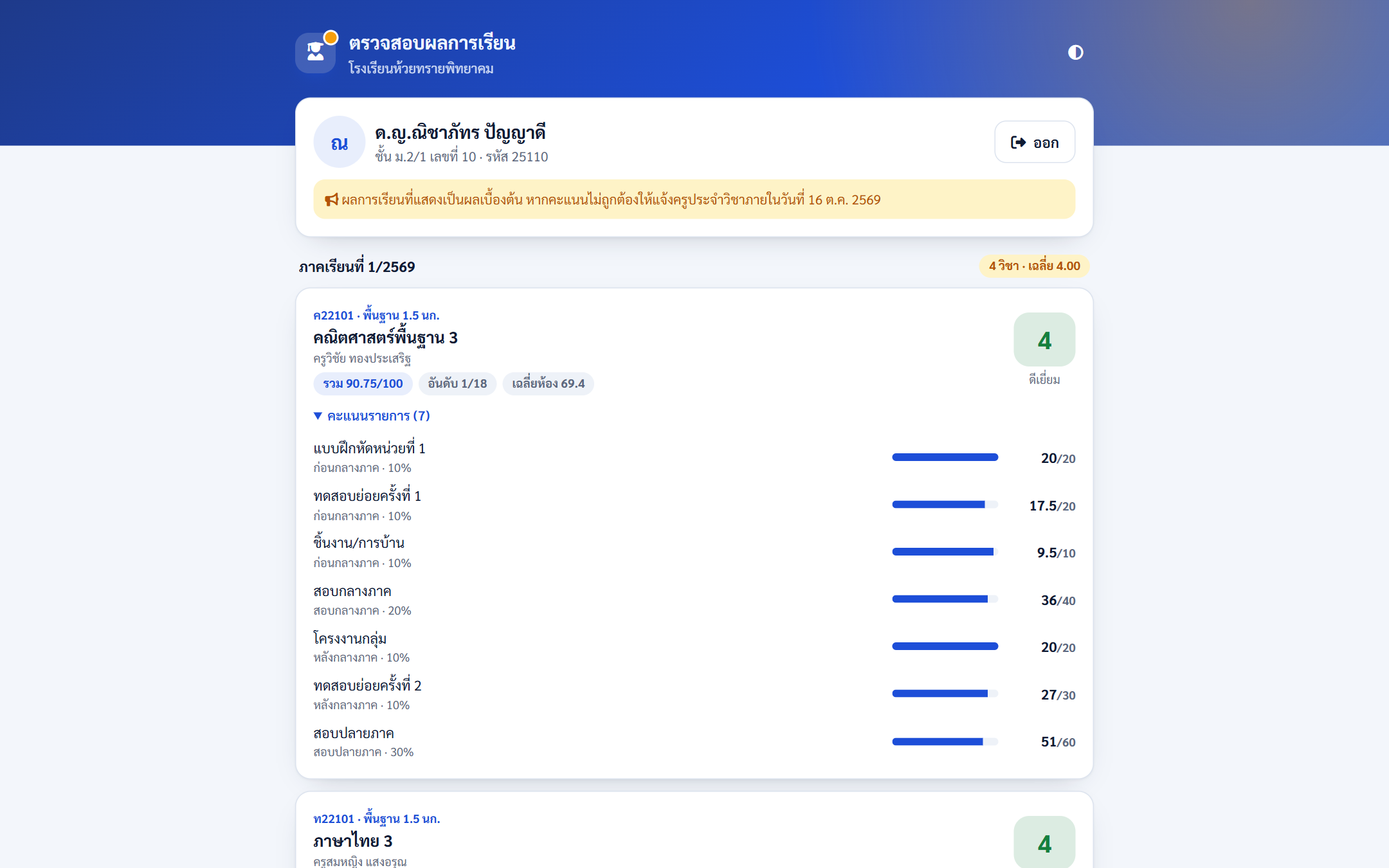Click the ออก logout button
1389x868 pixels.
tap(1035, 142)
